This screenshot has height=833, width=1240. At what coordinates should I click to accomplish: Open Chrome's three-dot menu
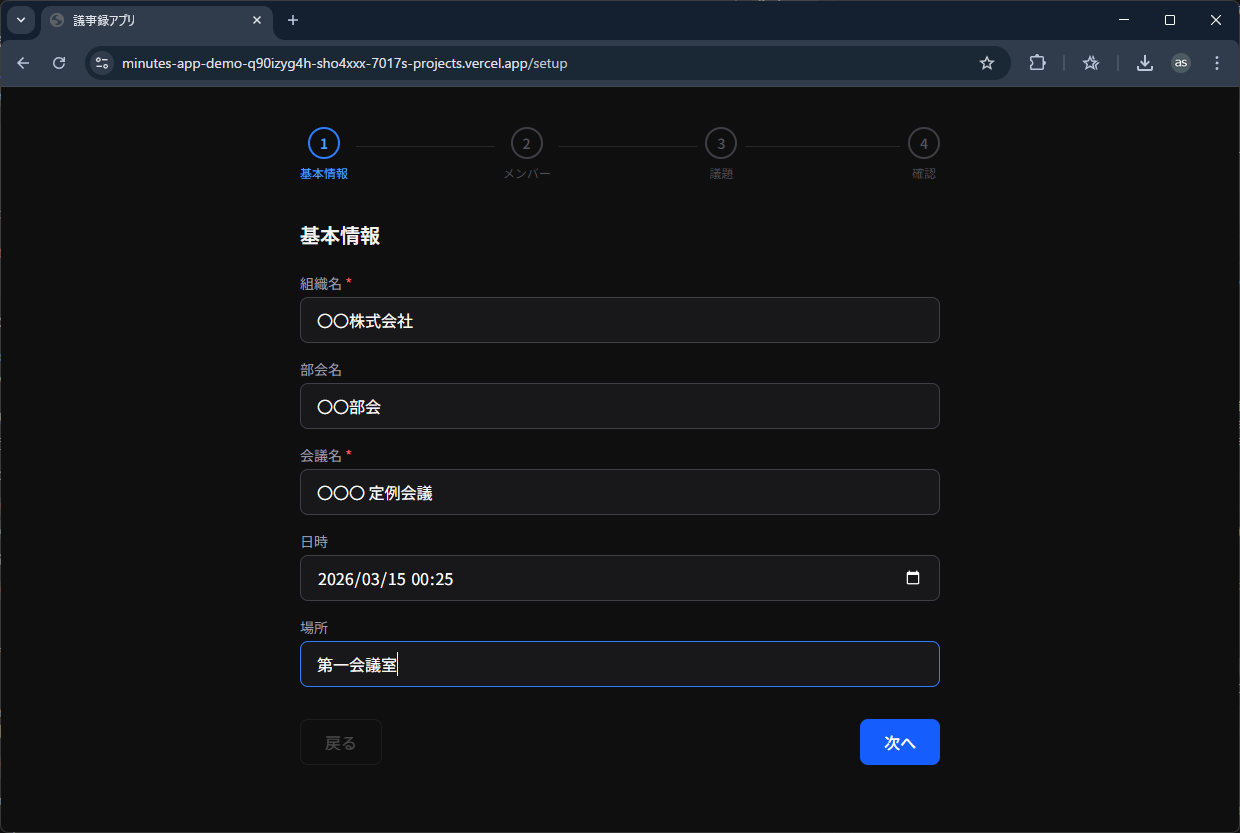(x=1217, y=63)
